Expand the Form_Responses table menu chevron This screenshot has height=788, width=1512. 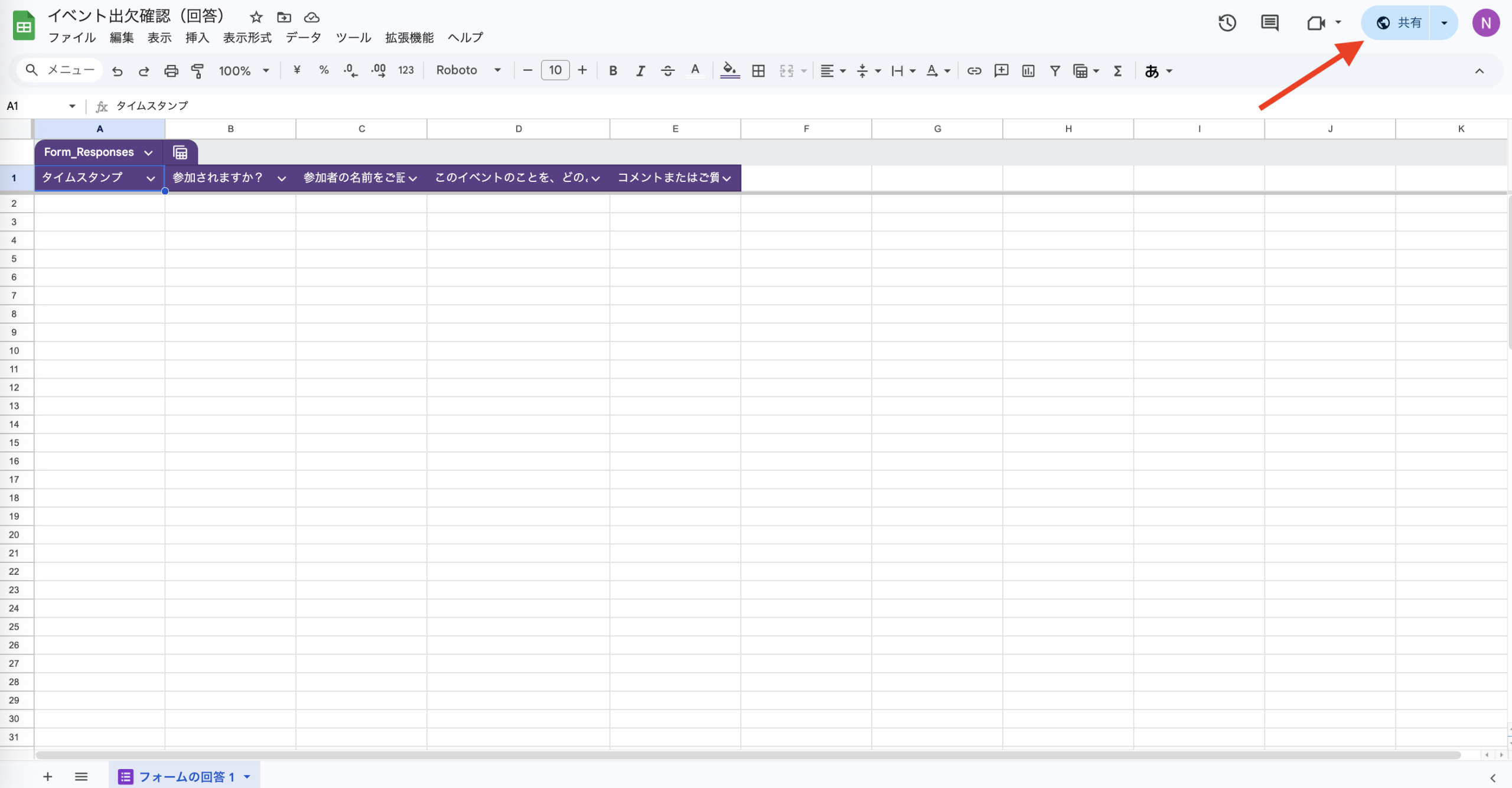coord(149,152)
